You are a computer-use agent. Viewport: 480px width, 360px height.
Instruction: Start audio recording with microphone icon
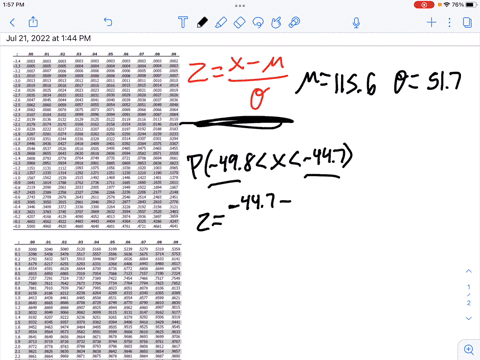point(356,22)
